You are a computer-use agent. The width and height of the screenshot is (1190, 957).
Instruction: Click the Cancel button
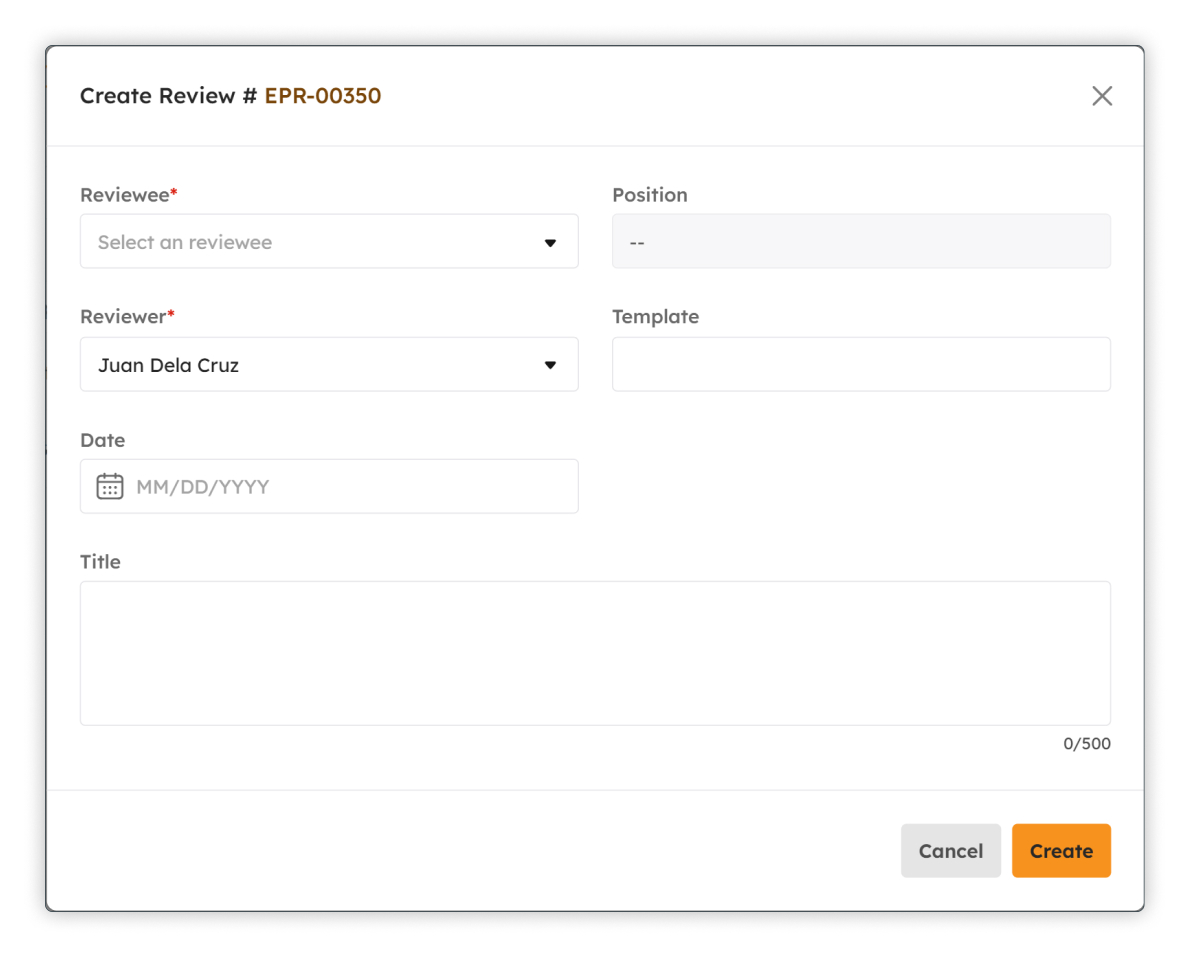pos(950,851)
